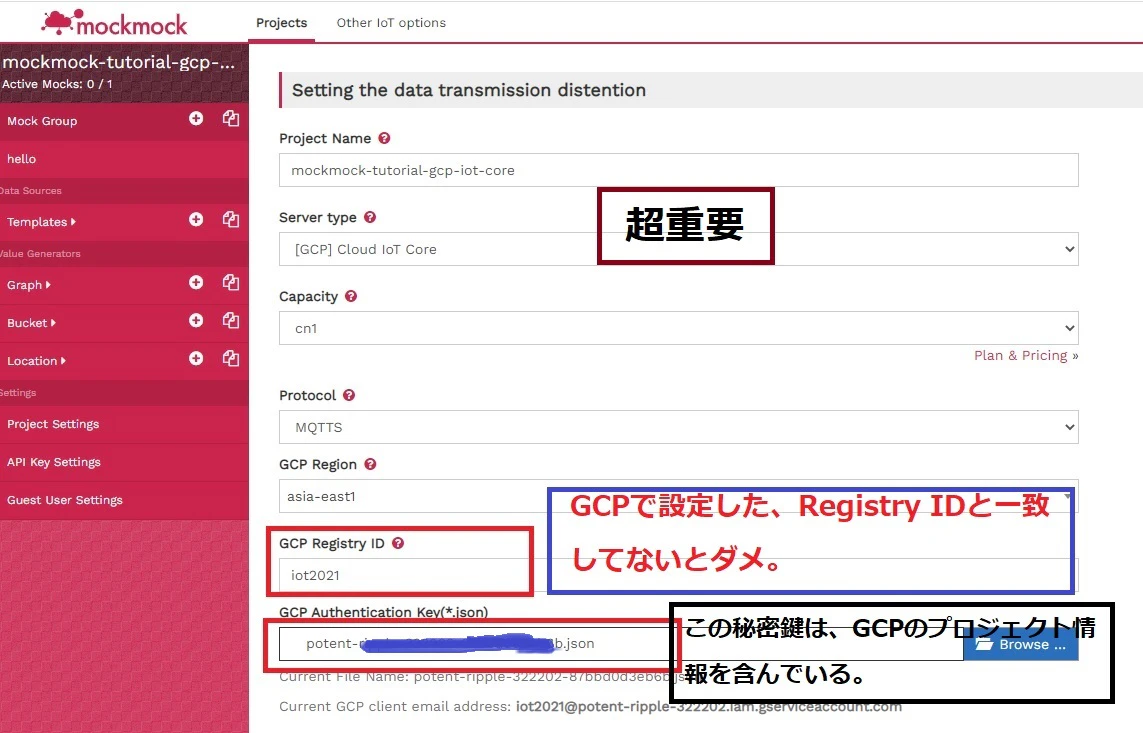Click the Project Name input field

click(679, 170)
